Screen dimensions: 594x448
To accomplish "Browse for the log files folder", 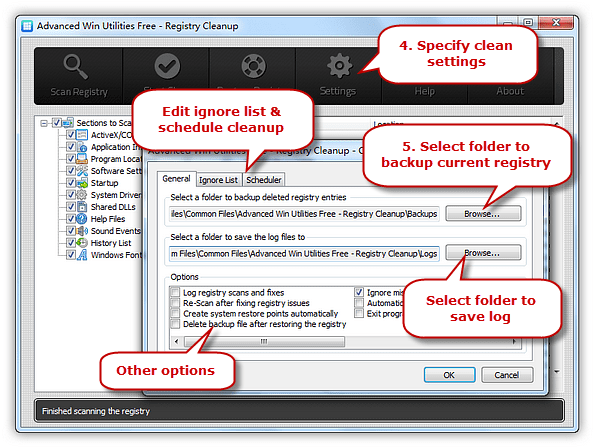I will click(483, 253).
